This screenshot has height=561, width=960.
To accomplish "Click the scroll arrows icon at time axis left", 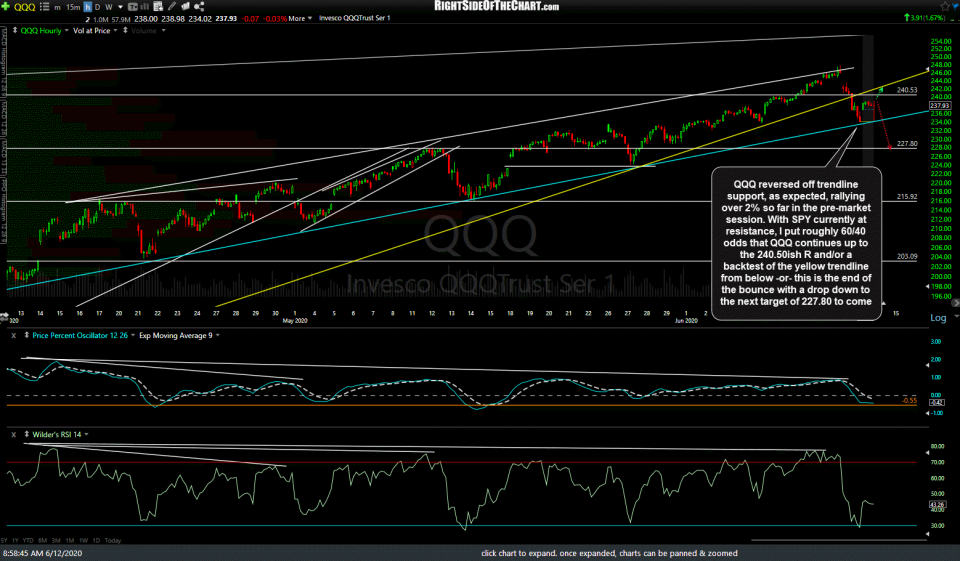I will 4,317.
